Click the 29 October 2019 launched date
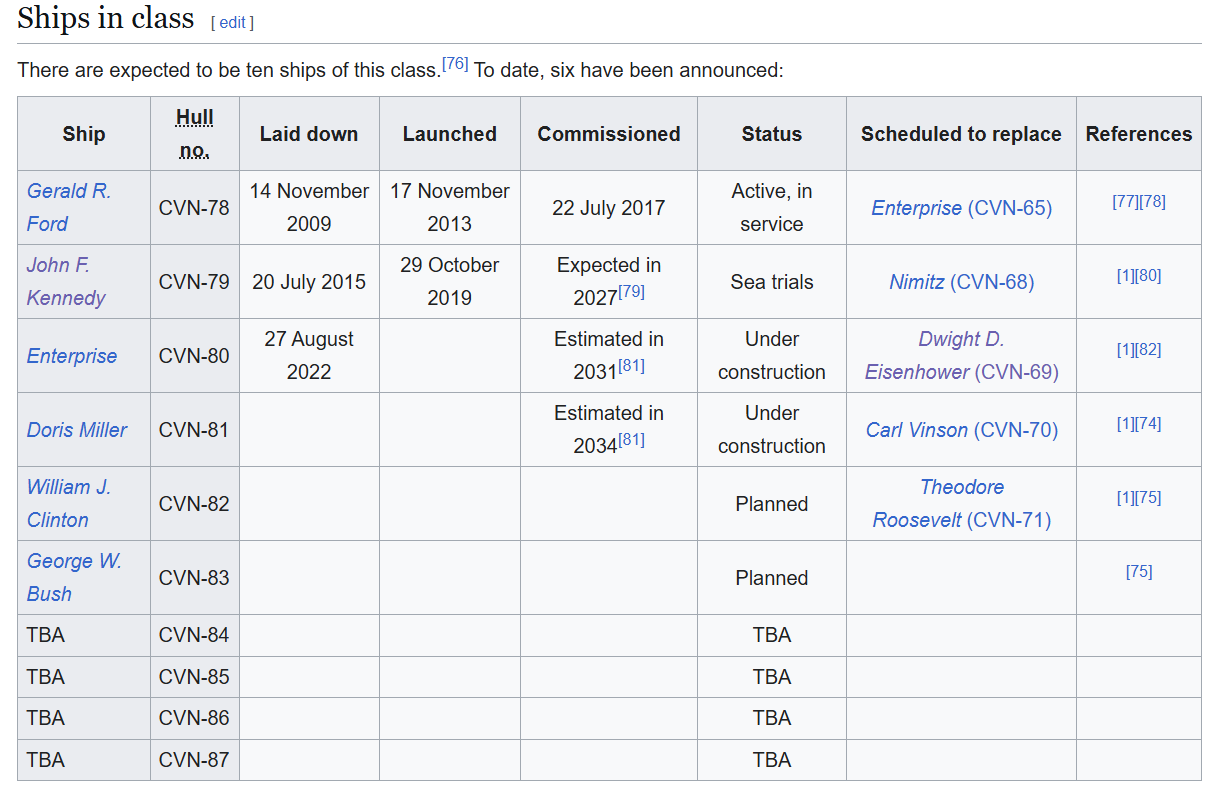The image size is (1215, 807). 450,281
